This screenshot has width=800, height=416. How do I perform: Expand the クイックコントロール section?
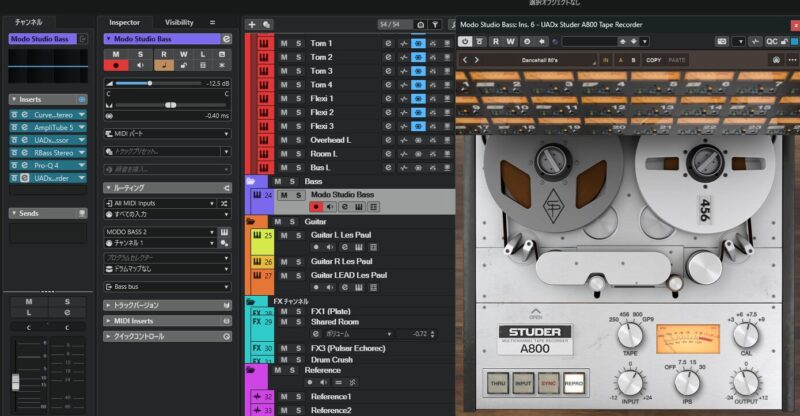pyautogui.click(x=167, y=337)
